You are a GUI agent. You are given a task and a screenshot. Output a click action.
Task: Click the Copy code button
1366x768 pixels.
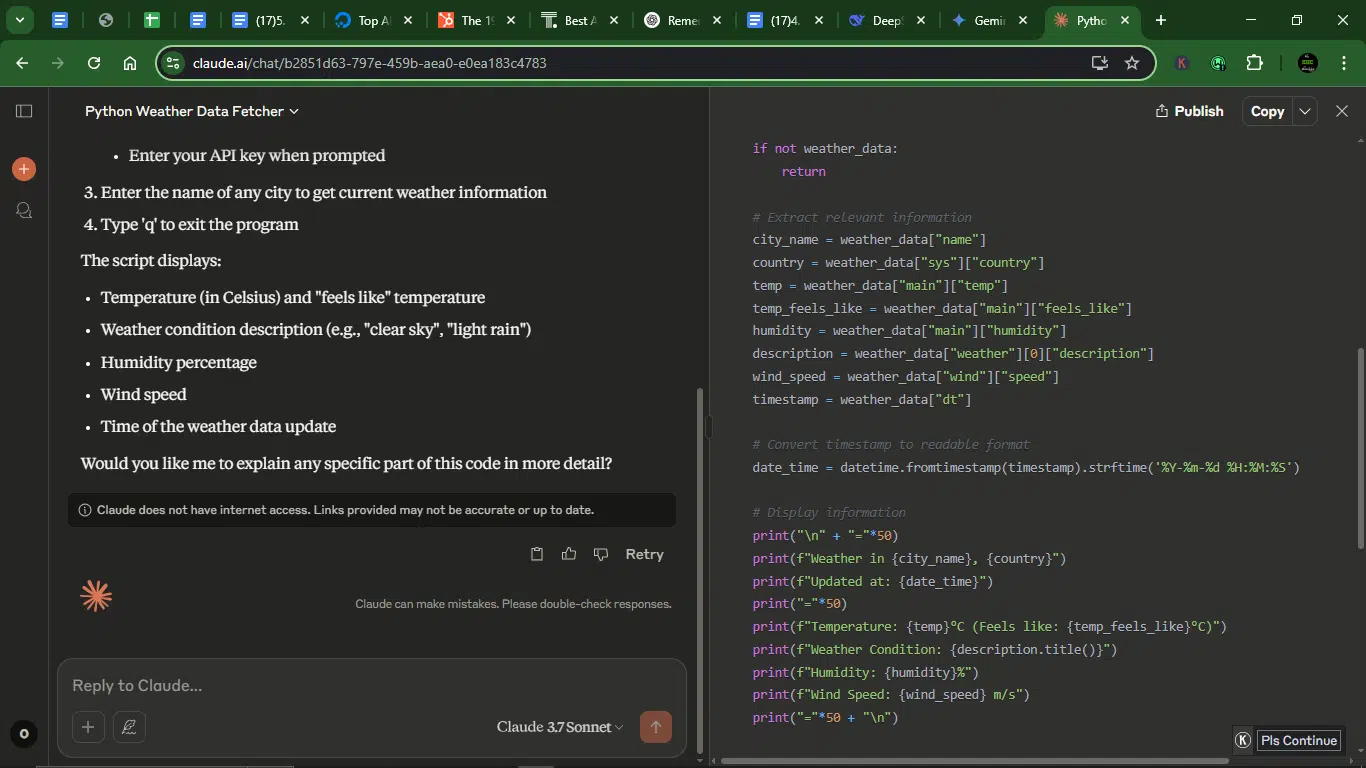(x=1267, y=111)
